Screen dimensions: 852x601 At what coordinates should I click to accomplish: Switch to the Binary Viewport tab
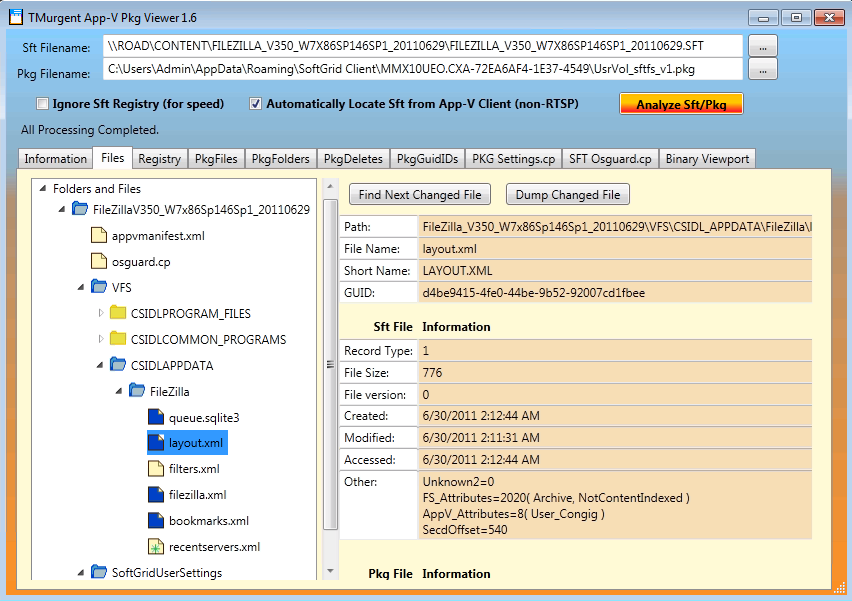(x=707, y=159)
